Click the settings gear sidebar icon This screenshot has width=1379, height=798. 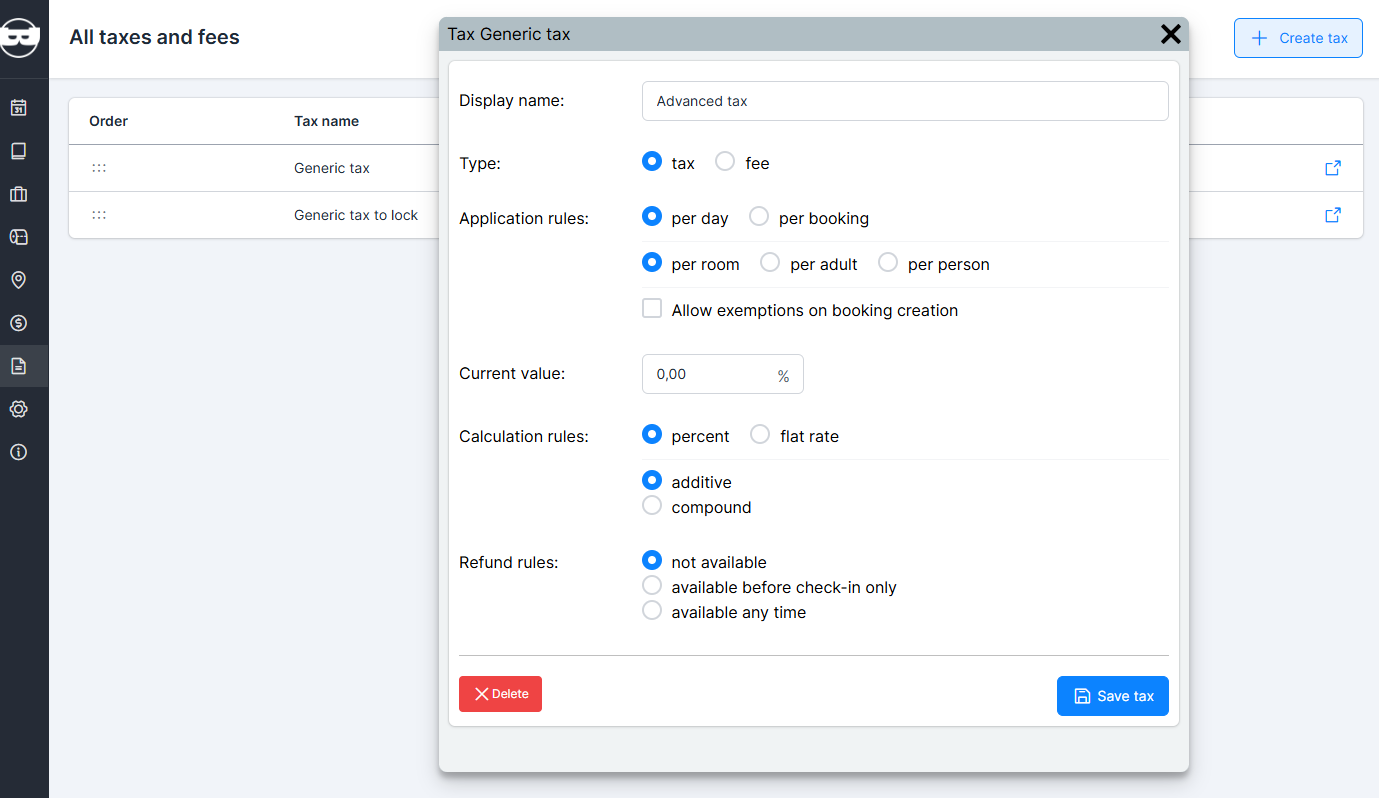tap(18, 409)
